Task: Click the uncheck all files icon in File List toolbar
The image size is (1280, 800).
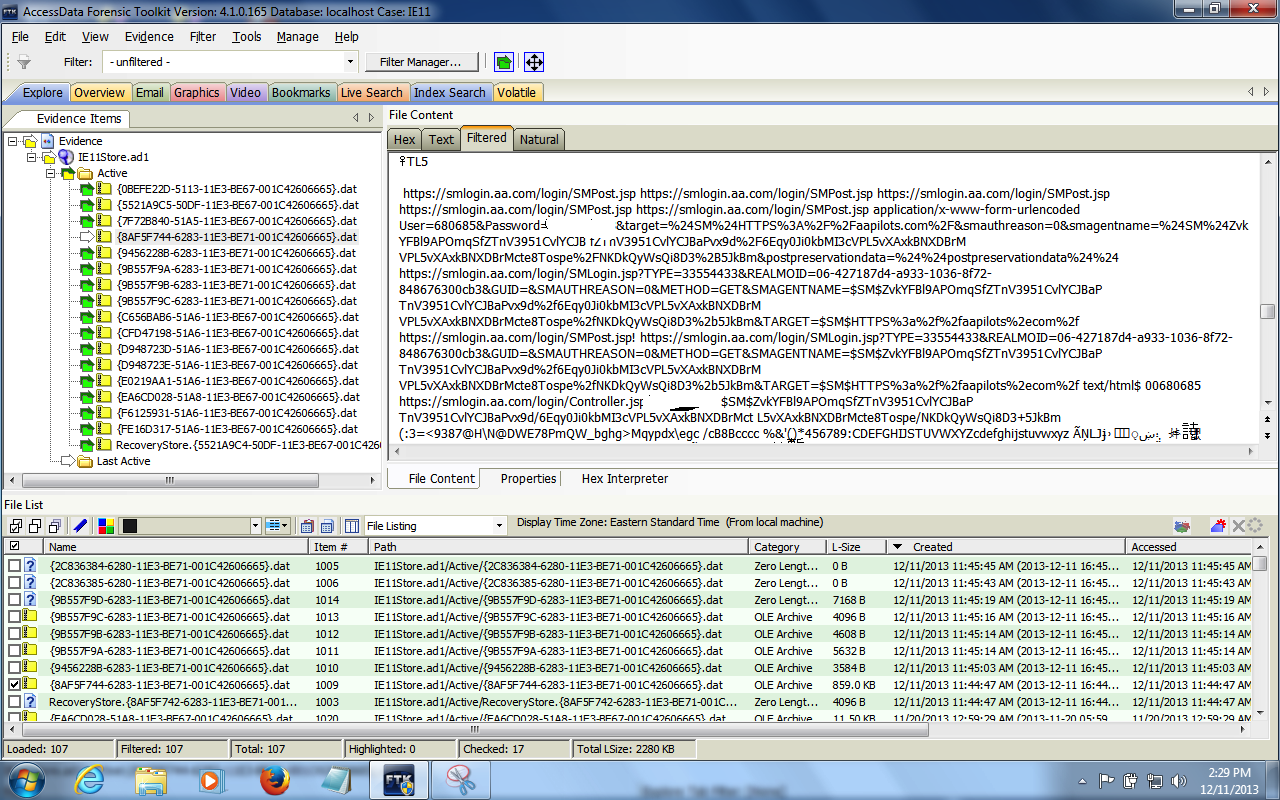Action: click(x=35, y=526)
